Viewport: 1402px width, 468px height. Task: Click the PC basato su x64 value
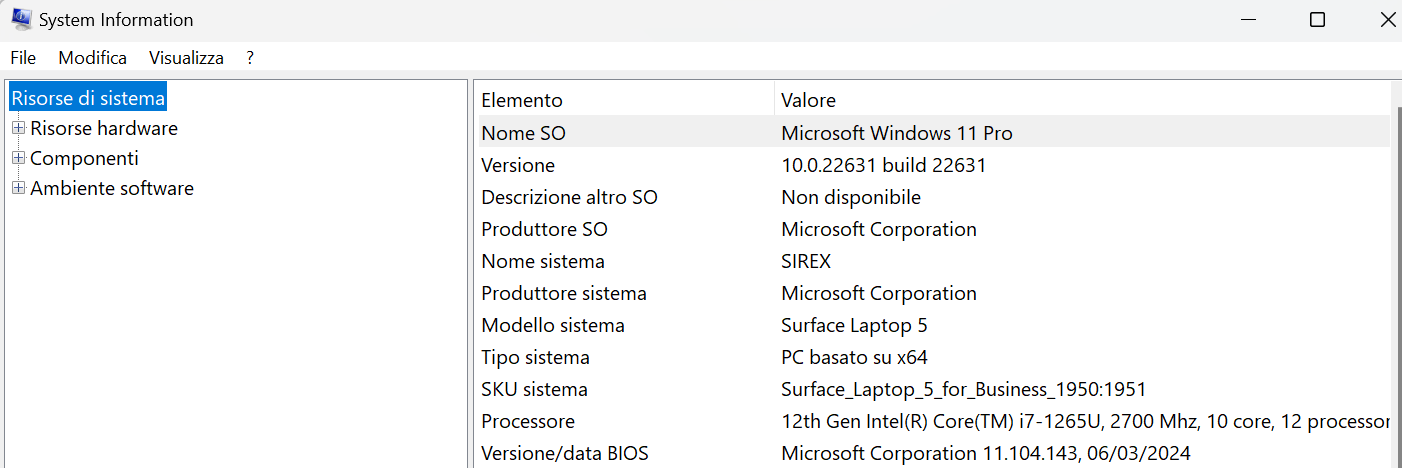pyautogui.click(x=855, y=357)
